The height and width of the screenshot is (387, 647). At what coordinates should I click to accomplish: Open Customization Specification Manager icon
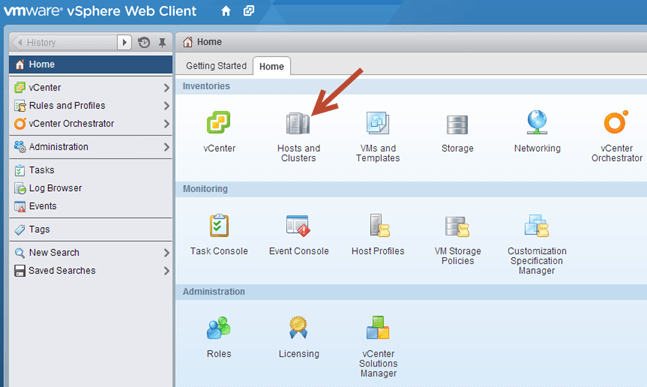[x=536, y=225]
